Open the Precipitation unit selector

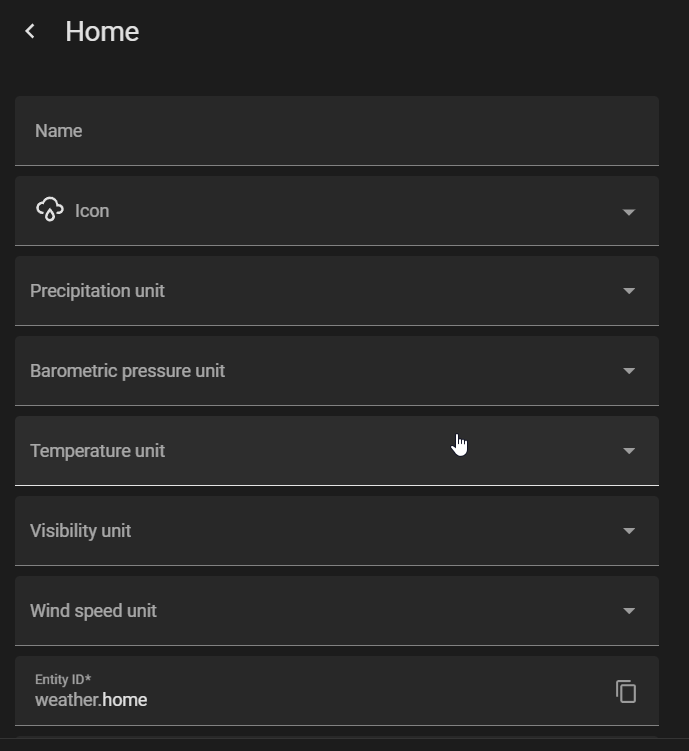point(337,291)
